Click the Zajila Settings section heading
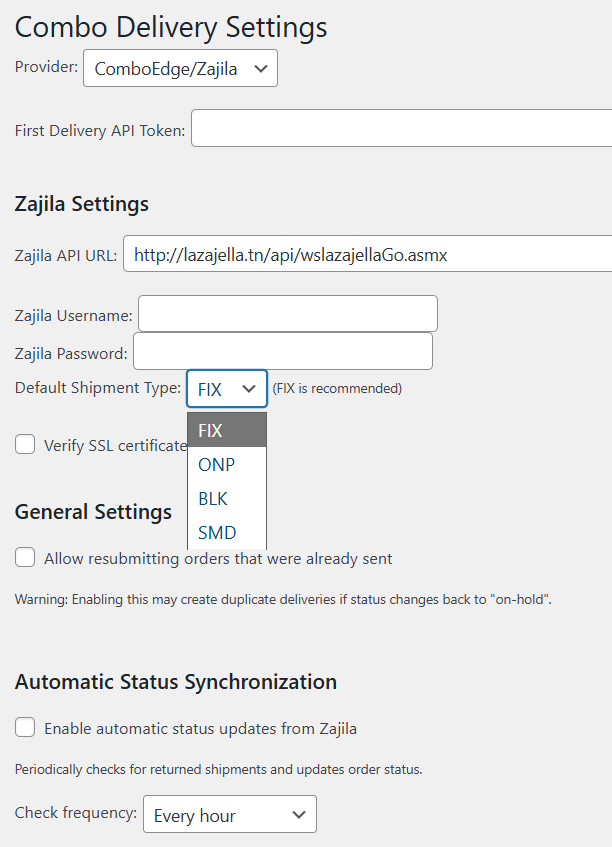 (x=82, y=203)
